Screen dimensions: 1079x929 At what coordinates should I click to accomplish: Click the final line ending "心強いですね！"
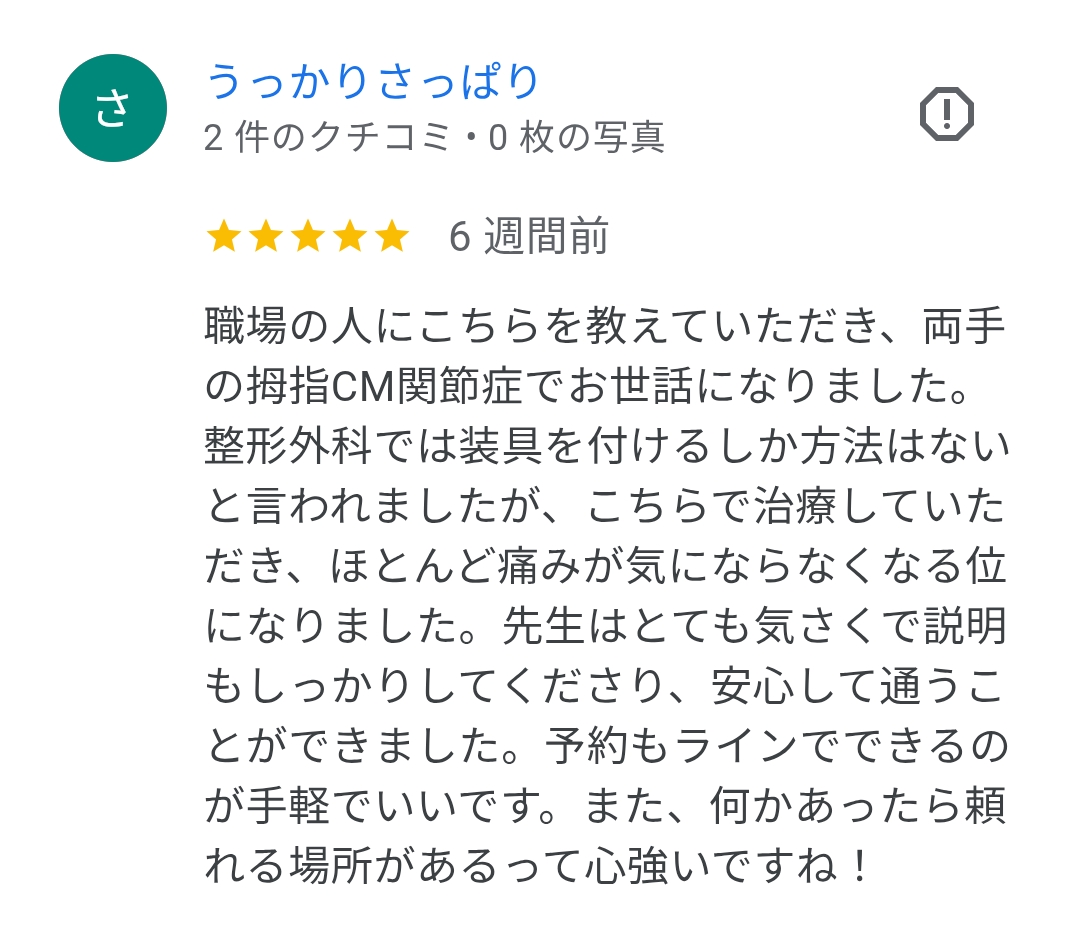538,865
